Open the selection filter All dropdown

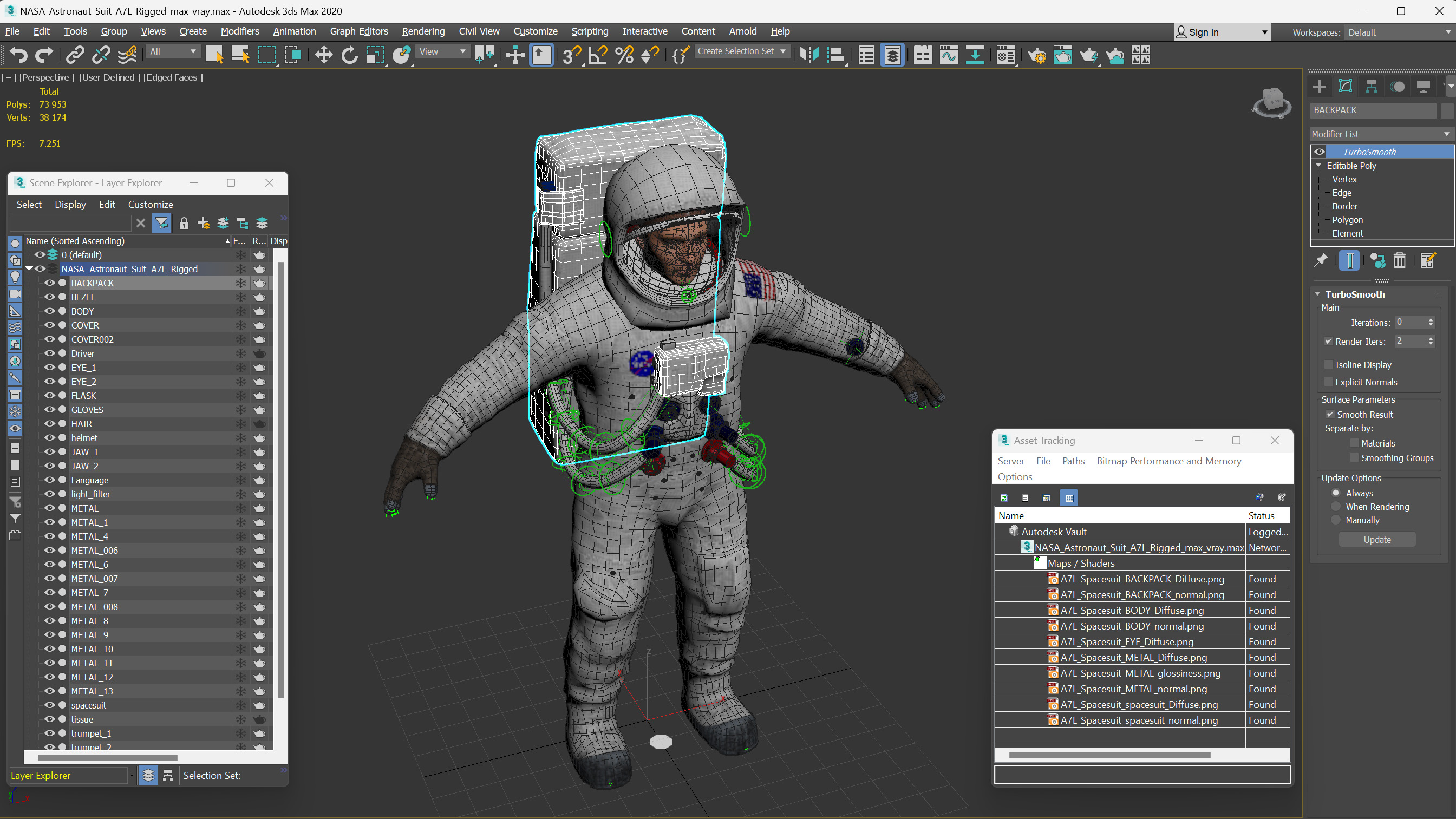tap(172, 51)
